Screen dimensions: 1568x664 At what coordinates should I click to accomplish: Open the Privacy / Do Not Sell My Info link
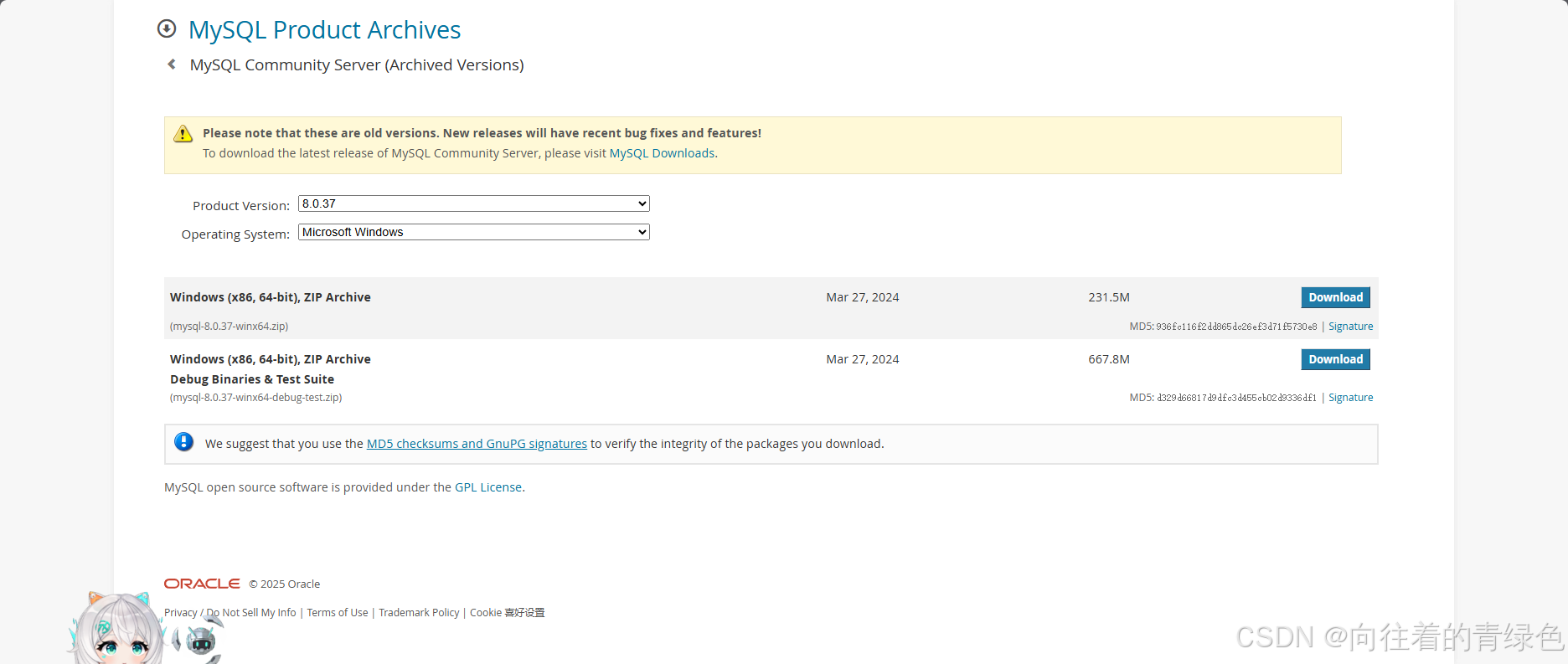click(x=230, y=613)
